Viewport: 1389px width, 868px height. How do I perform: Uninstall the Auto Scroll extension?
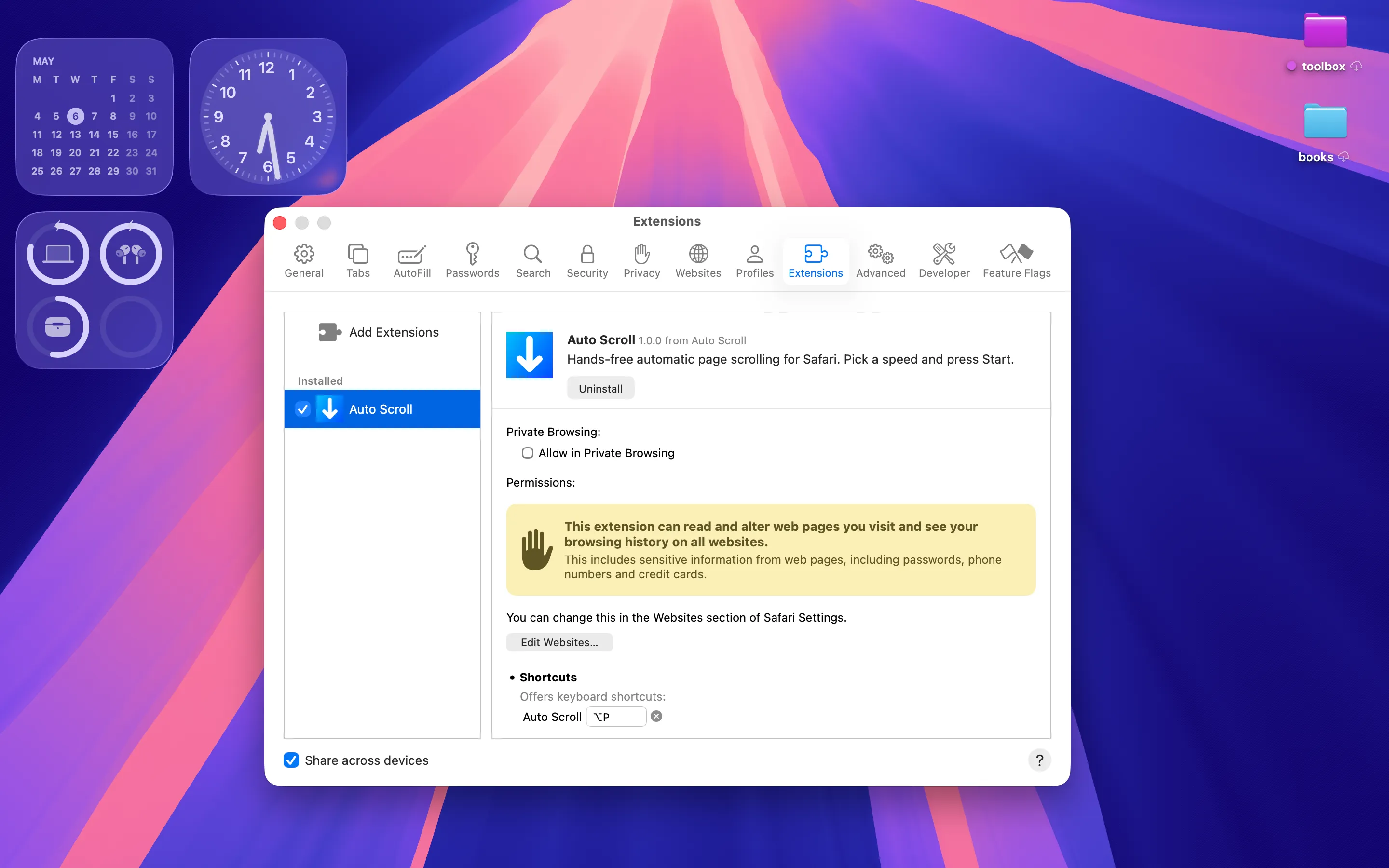[600, 388]
